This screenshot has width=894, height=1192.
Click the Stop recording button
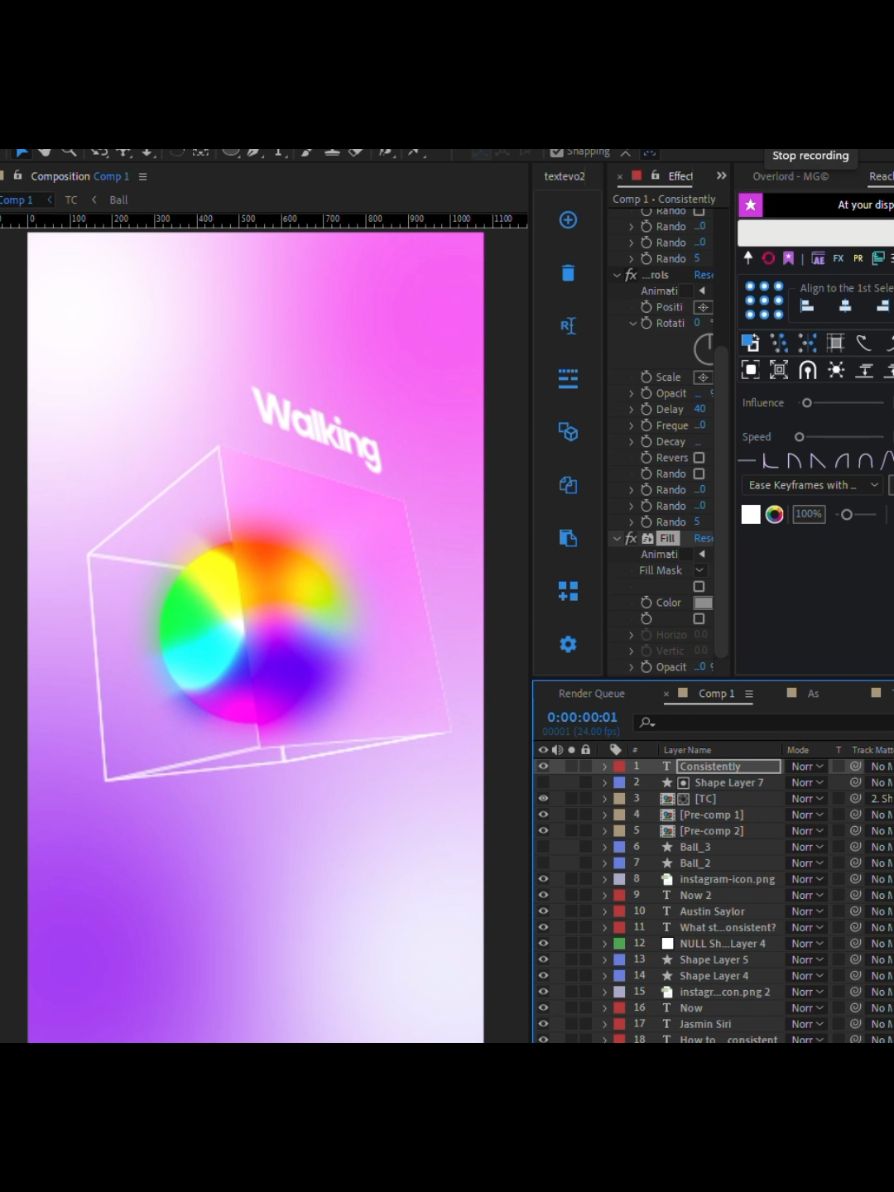(810, 155)
